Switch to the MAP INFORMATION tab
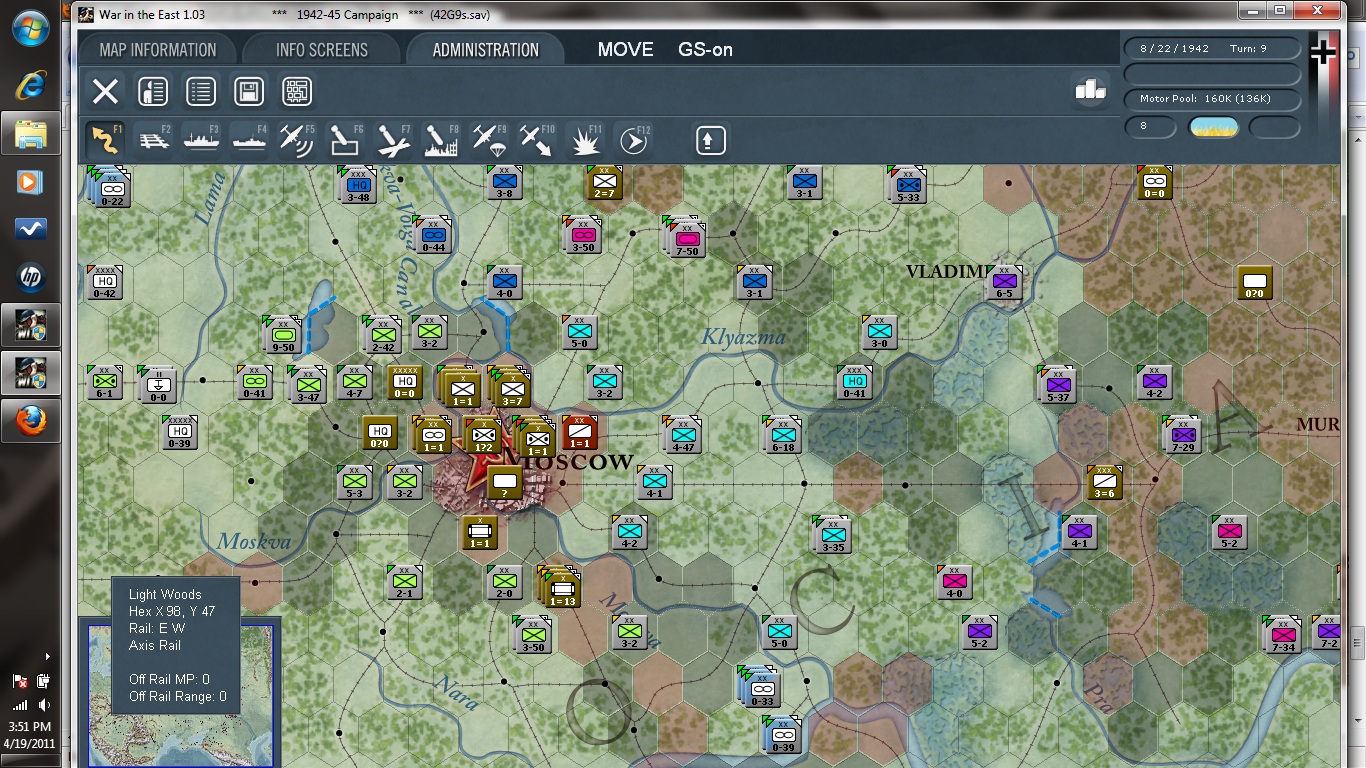 tap(158, 50)
